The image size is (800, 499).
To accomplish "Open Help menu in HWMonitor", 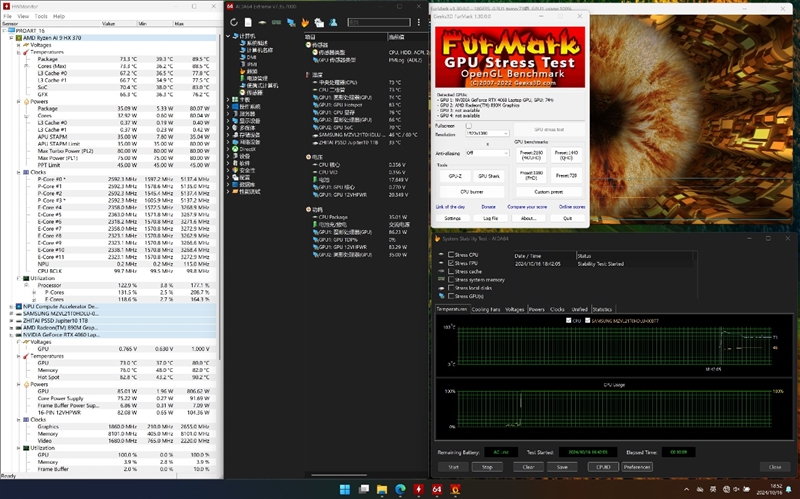I will (59, 16).
